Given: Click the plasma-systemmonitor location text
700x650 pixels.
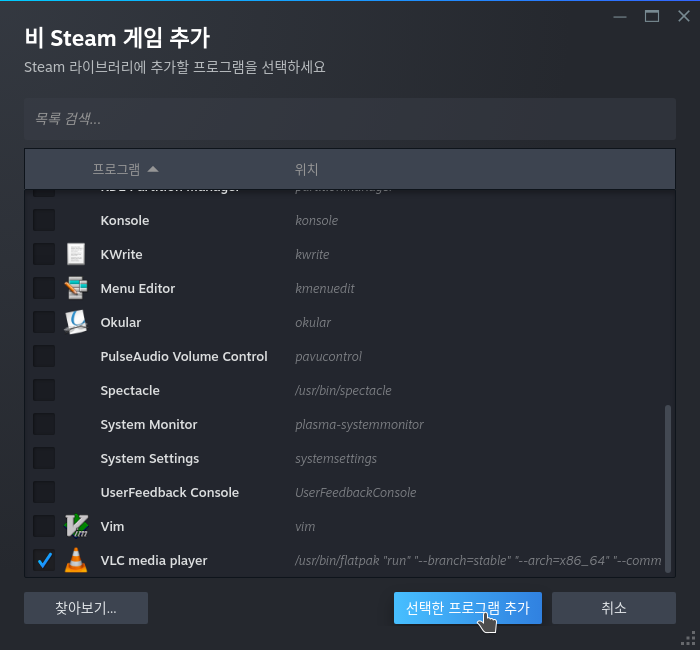Looking at the screenshot, I should tap(359, 425).
